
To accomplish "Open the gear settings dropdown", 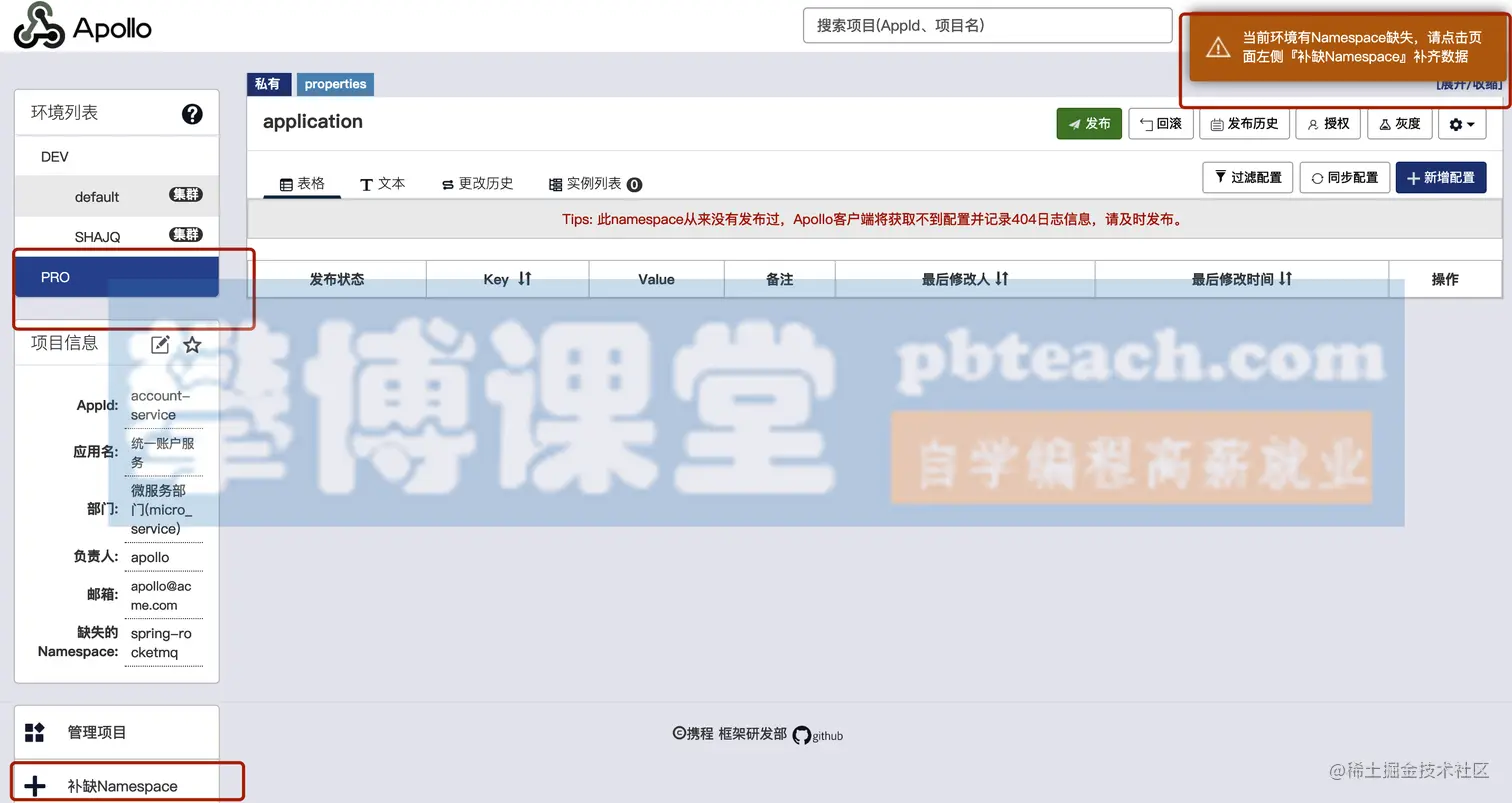I will click(1462, 124).
